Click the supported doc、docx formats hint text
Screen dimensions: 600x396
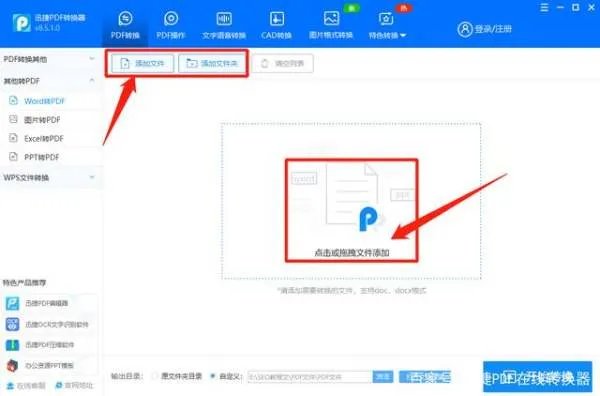tap(352, 291)
